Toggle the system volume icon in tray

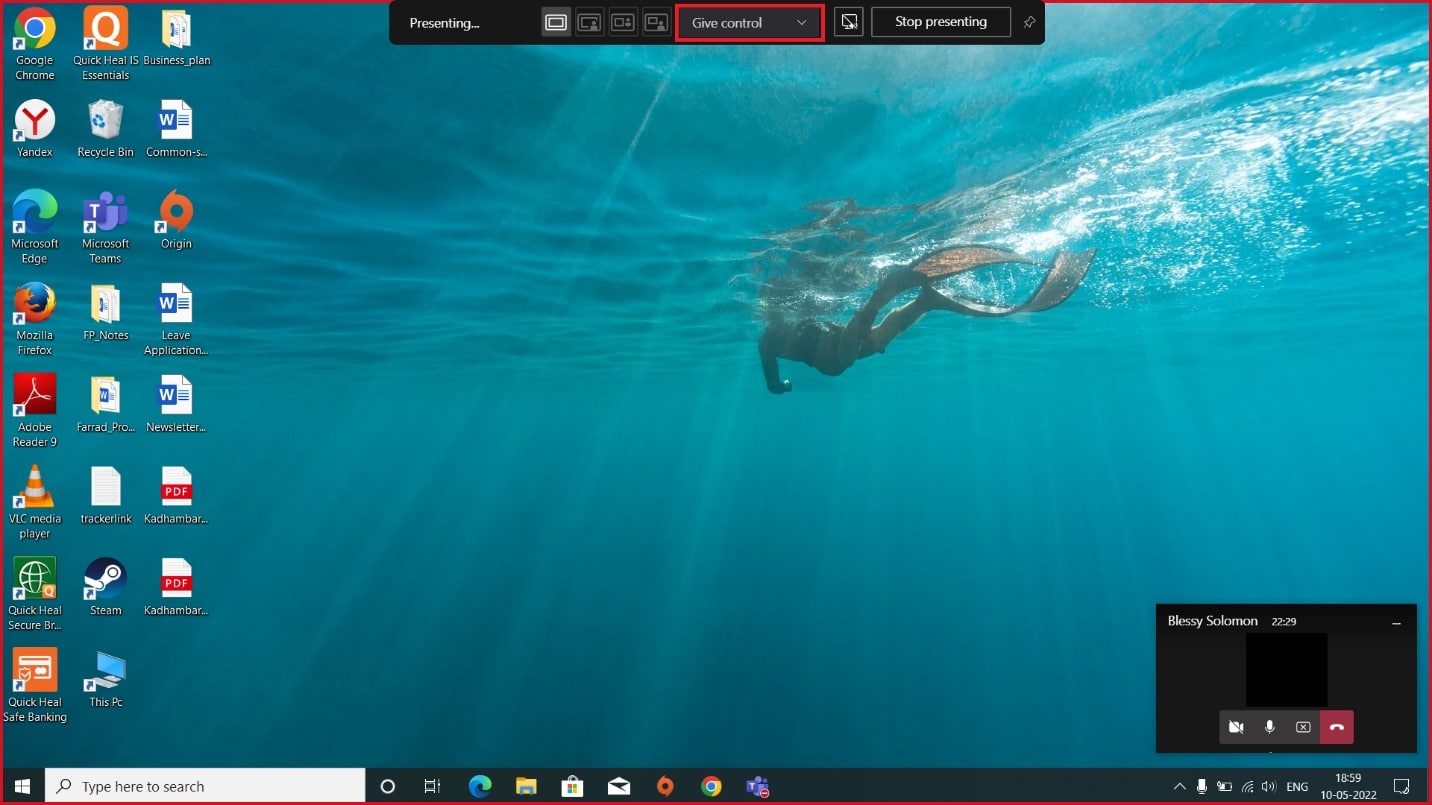pos(1269,787)
